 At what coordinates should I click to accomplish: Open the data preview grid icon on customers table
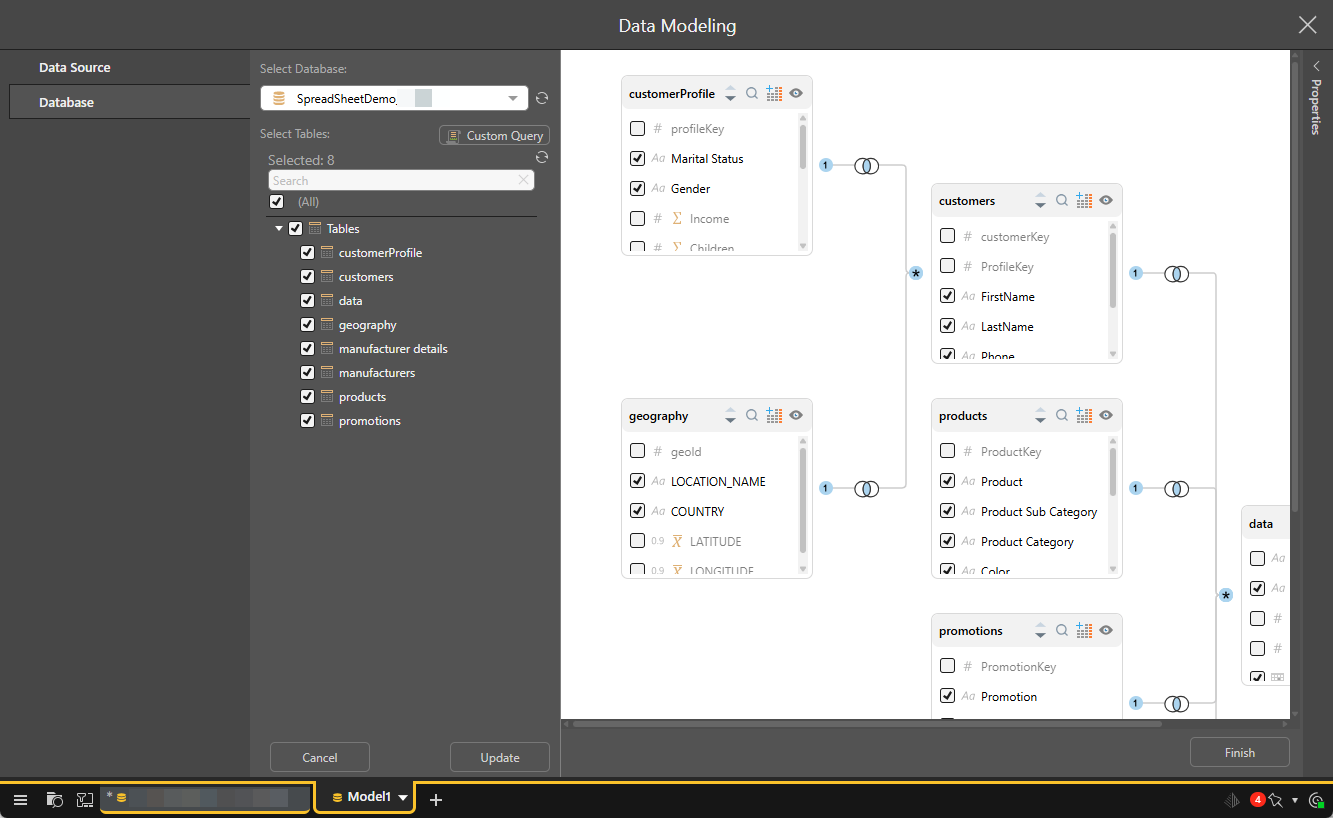pyautogui.click(x=1084, y=201)
